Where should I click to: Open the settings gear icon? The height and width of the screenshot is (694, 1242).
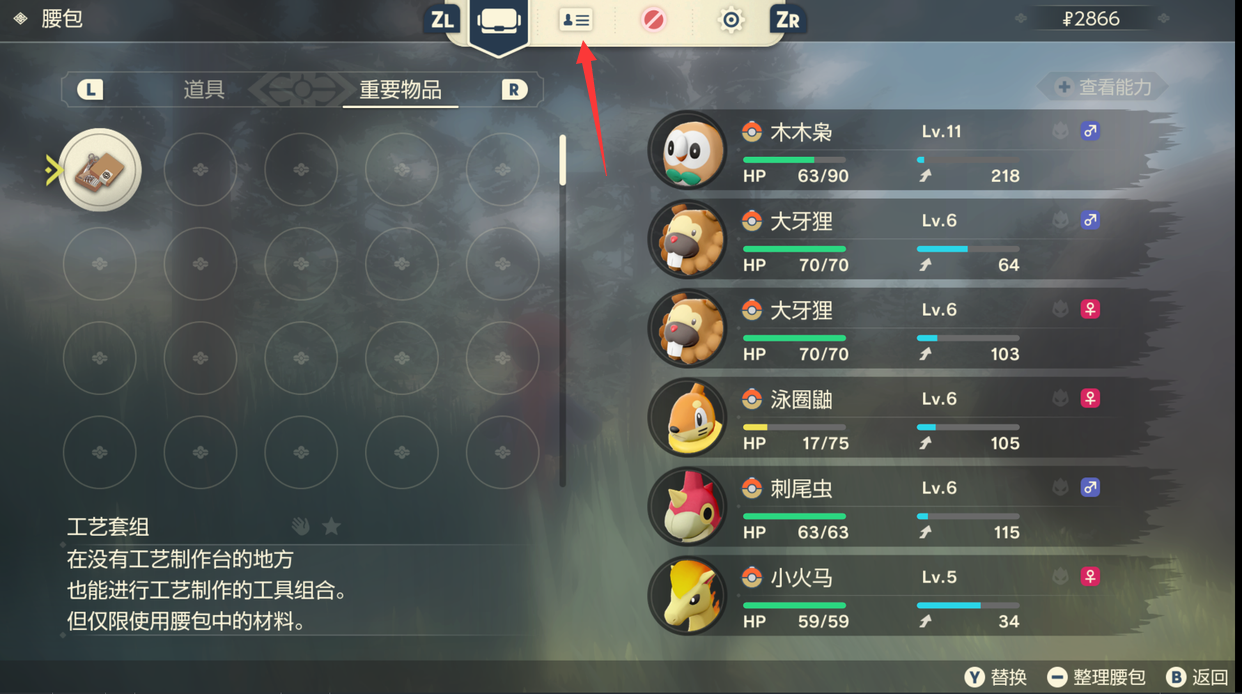[731, 20]
